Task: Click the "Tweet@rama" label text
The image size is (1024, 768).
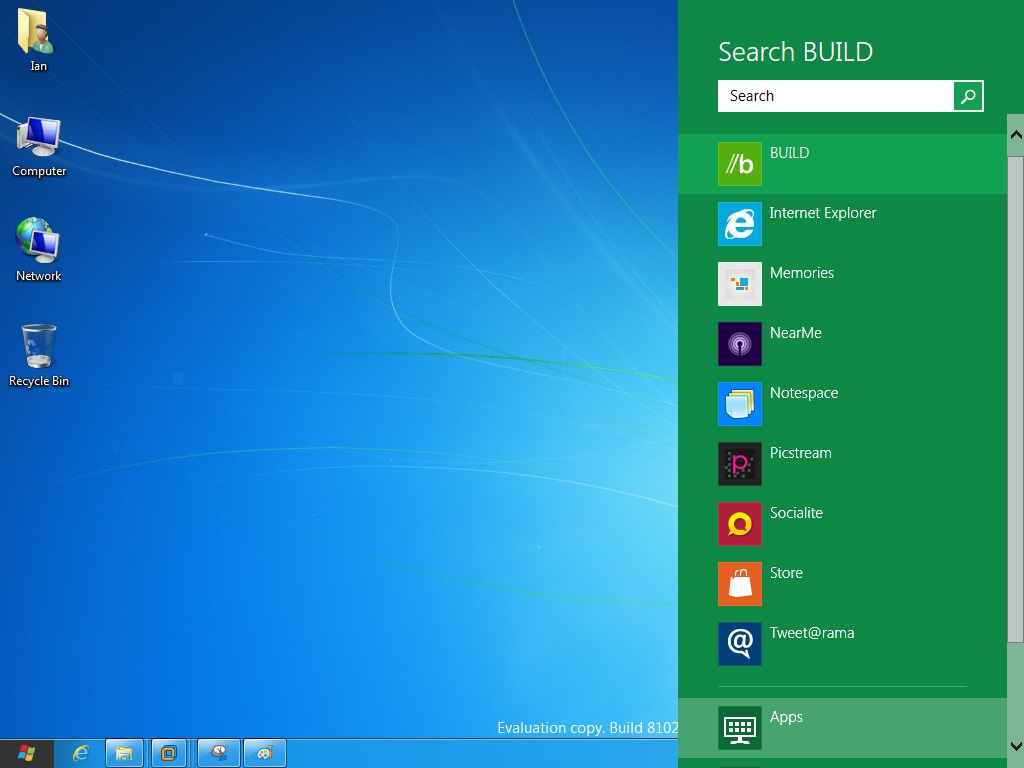Action: (812, 633)
